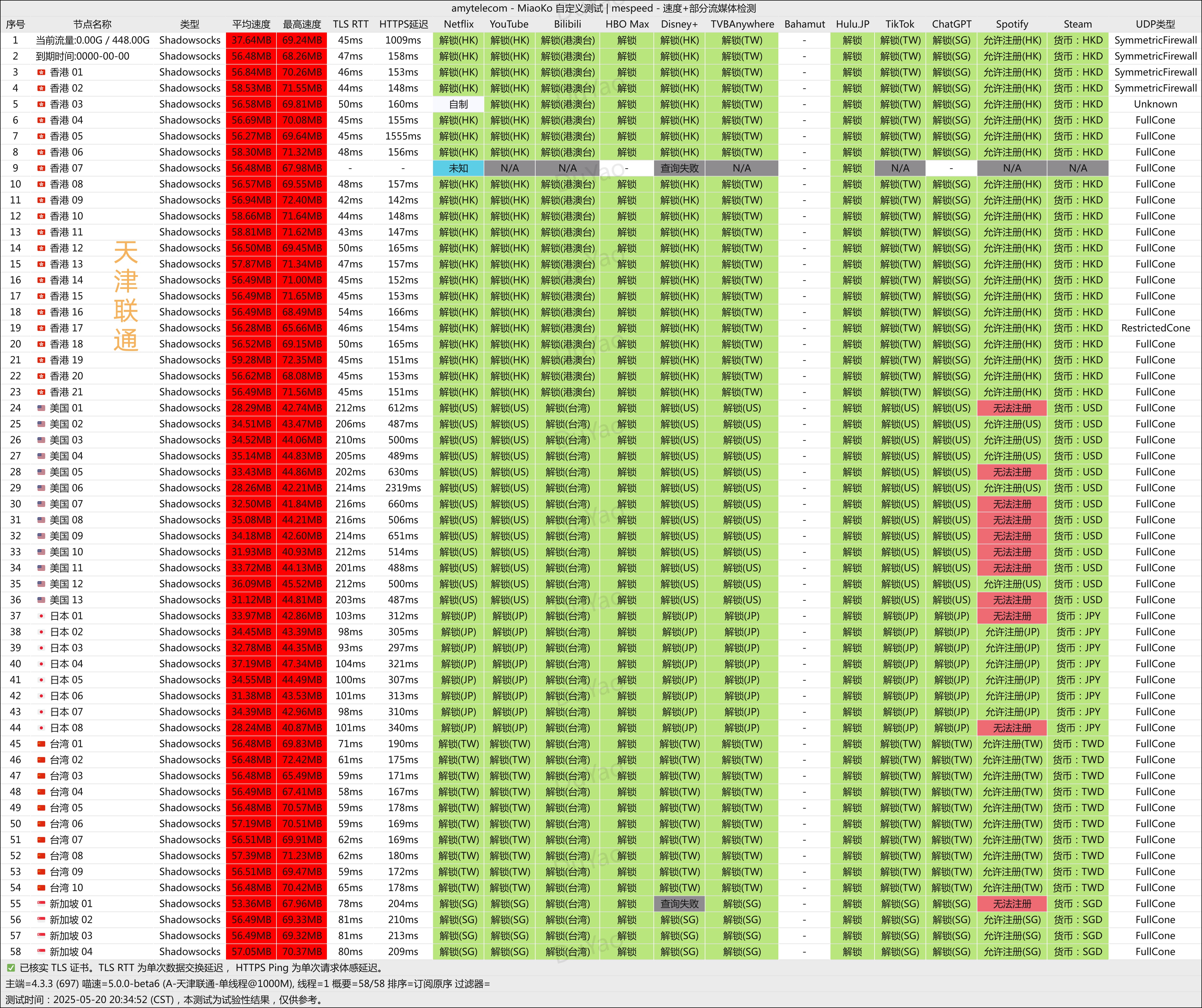Click the Unknown UDP type cell
This screenshot has height=1008, width=1202.
pos(1155,104)
